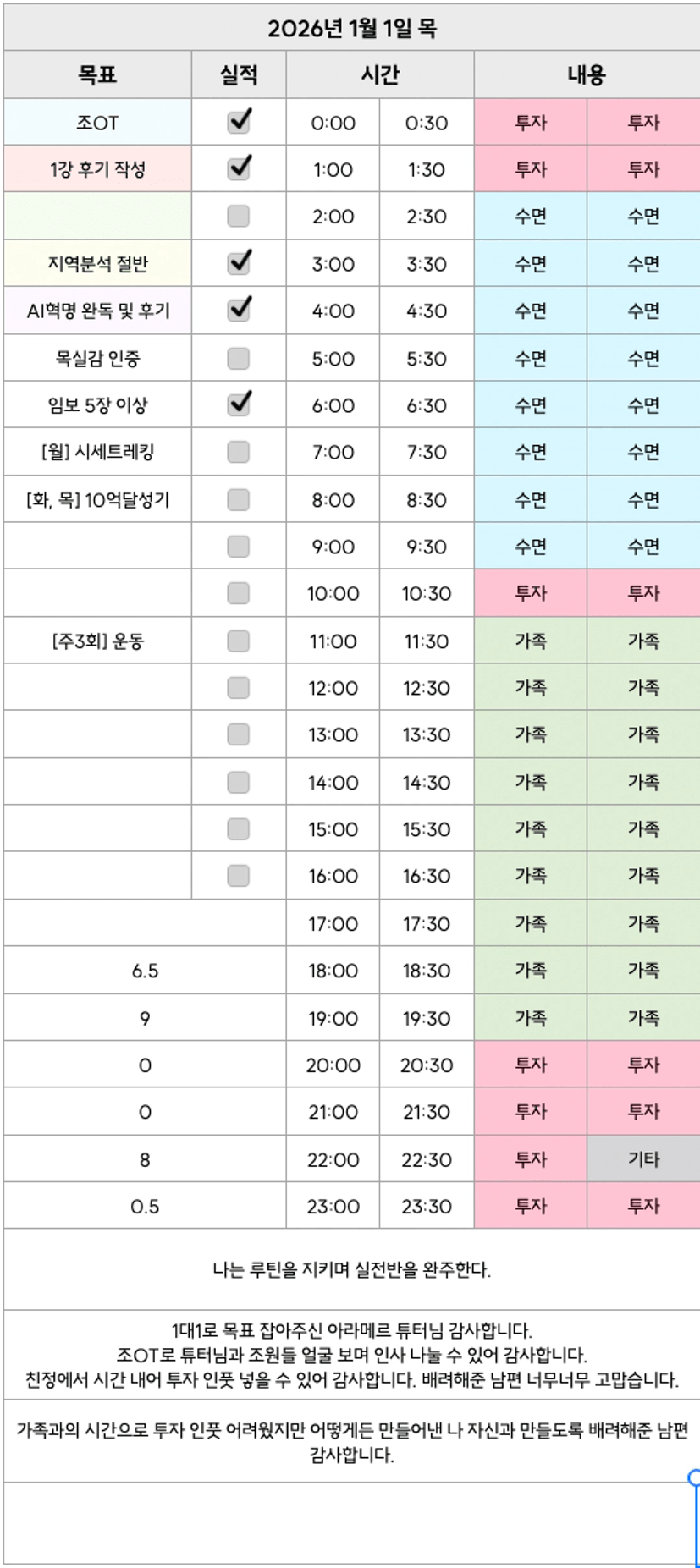Toggle off the 임보 5장 이상 checkbox

click(x=239, y=404)
